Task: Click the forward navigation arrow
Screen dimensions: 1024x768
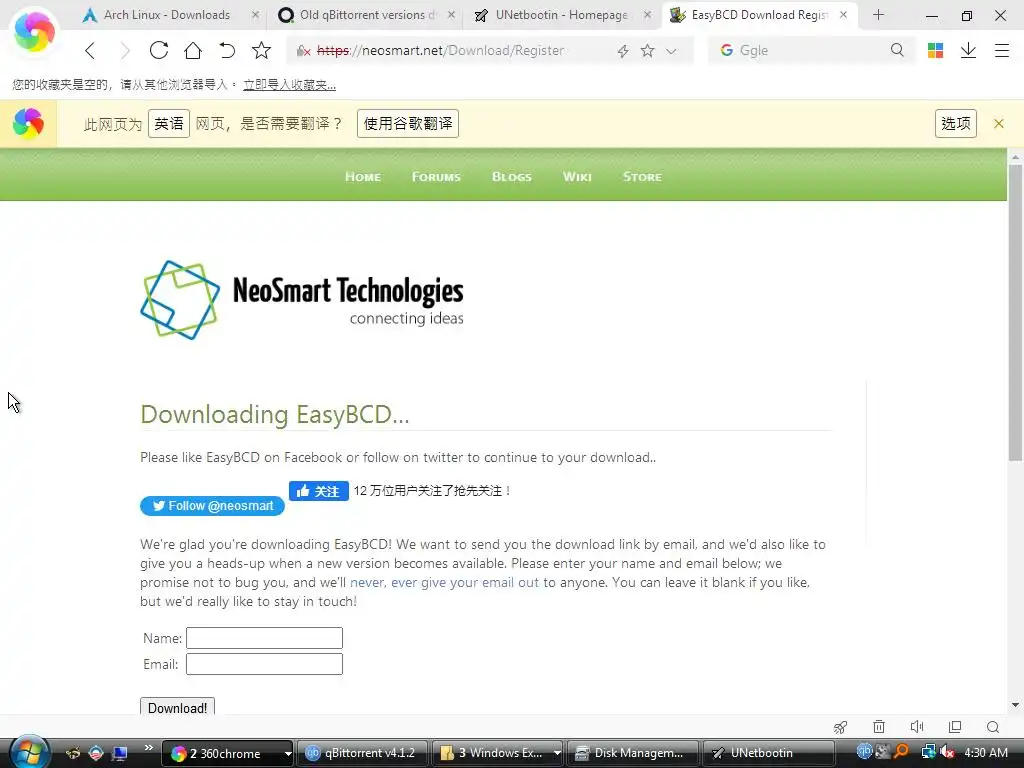Action: pos(125,50)
